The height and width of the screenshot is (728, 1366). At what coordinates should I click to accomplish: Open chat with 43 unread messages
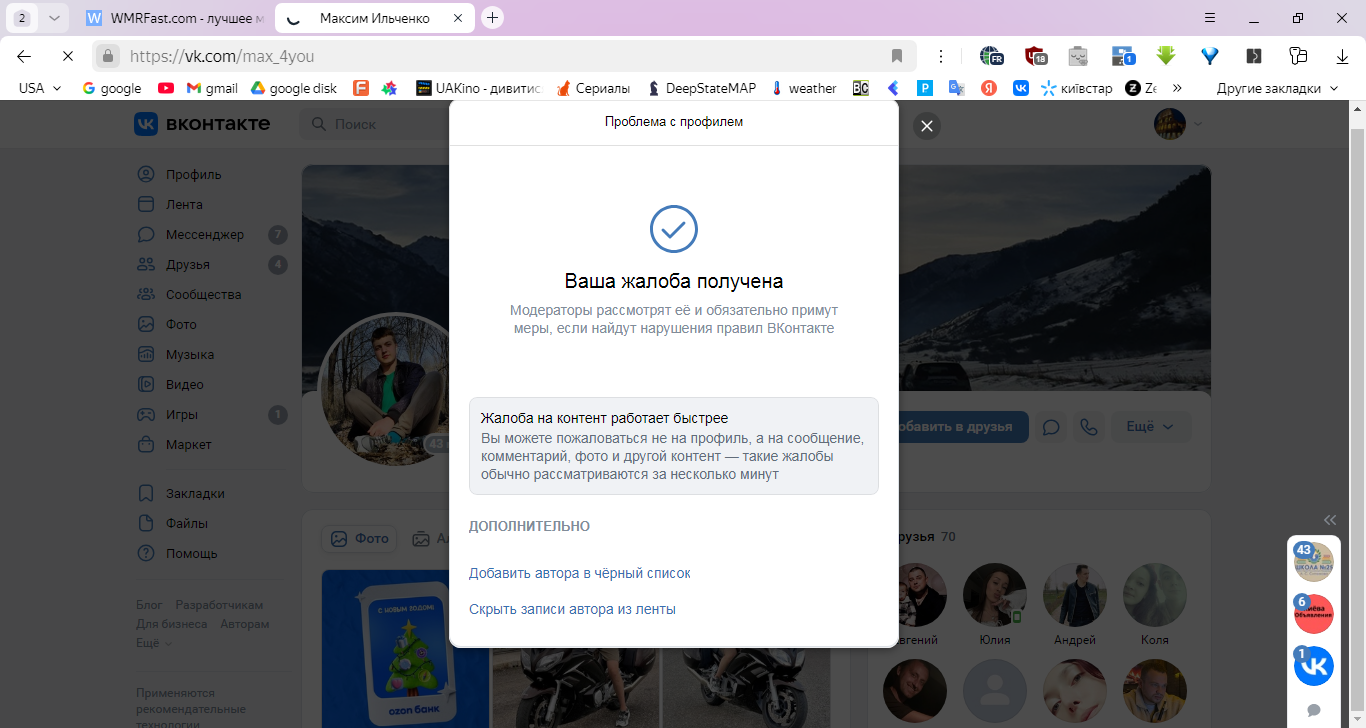[1314, 562]
